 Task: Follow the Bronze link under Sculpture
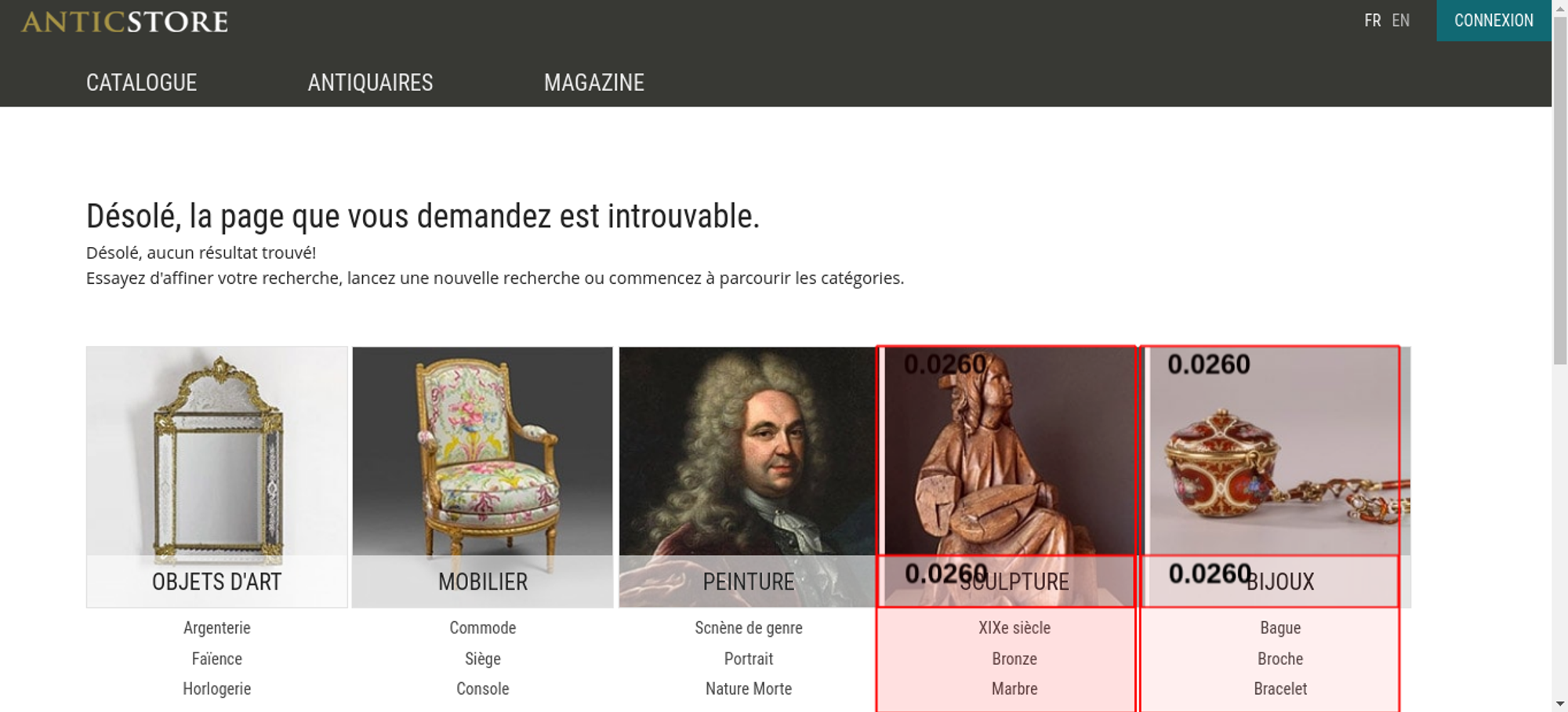tap(1014, 659)
